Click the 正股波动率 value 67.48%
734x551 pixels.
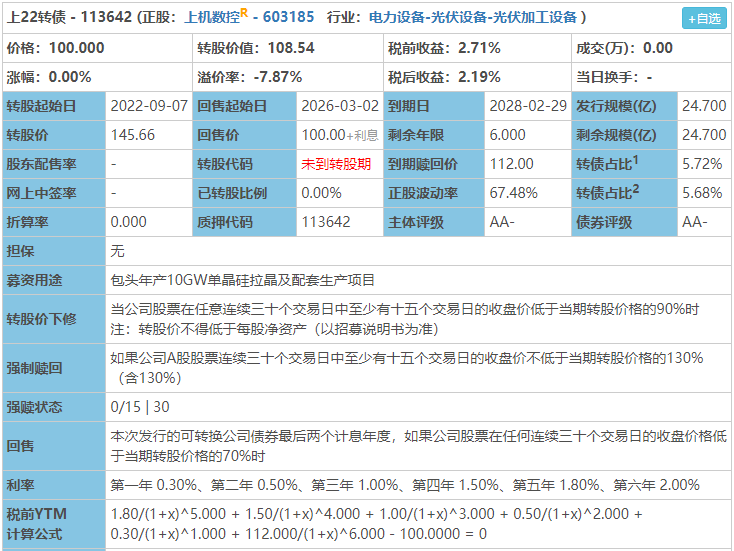coord(513,193)
